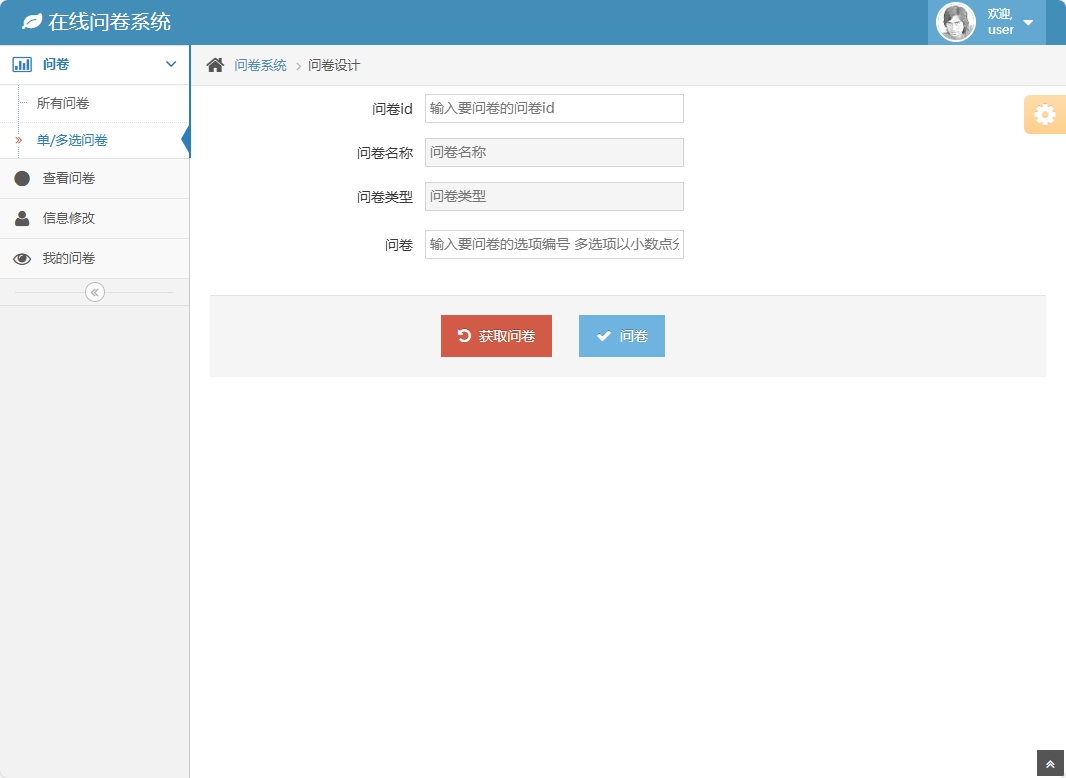
Task: Click the person icon beside 信息修改
Action: [x=23, y=218]
